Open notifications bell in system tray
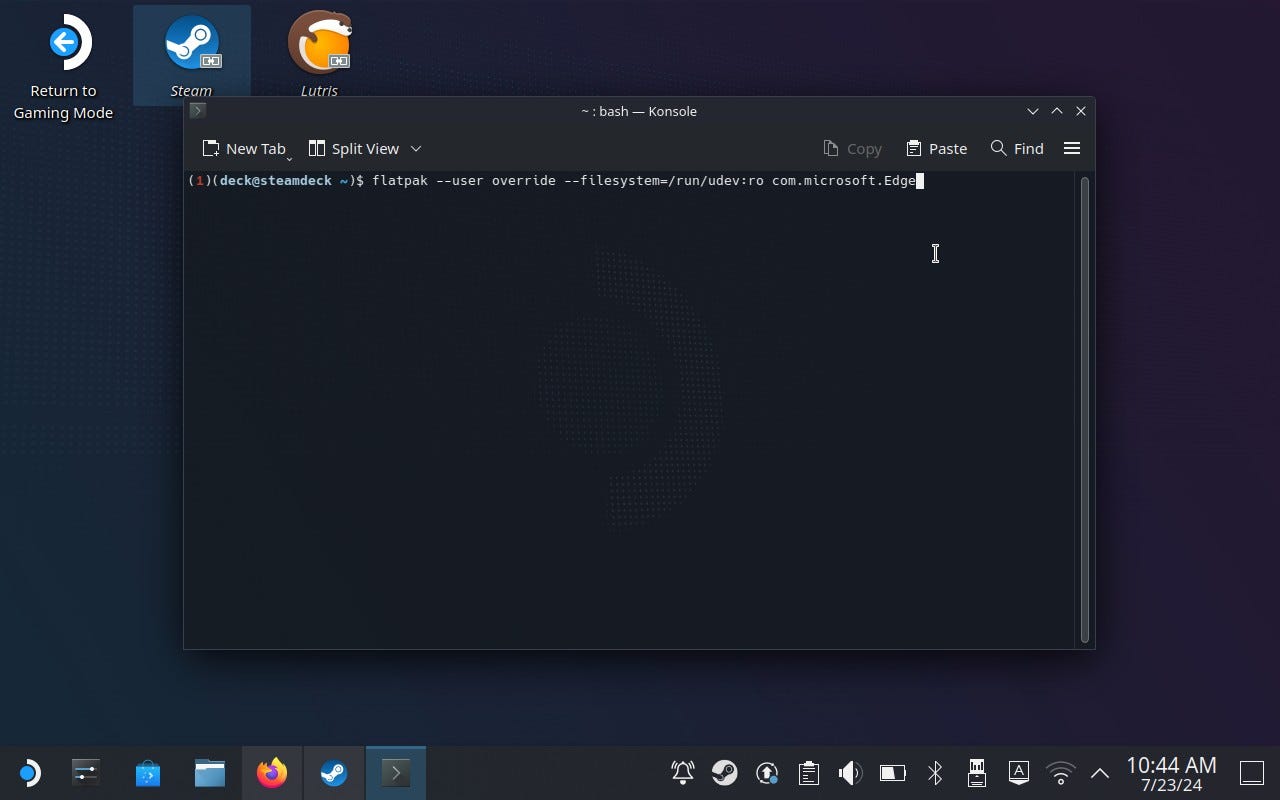 [x=683, y=772]
